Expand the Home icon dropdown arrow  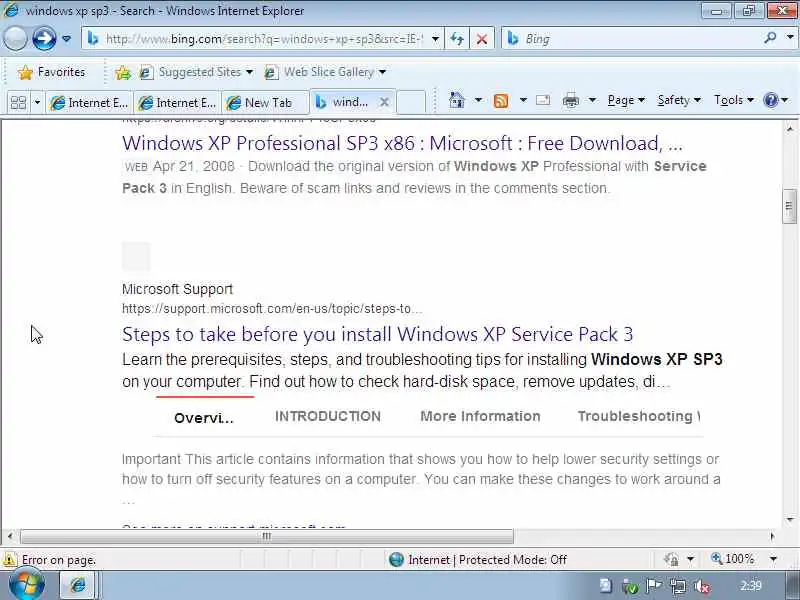point(478,100)
